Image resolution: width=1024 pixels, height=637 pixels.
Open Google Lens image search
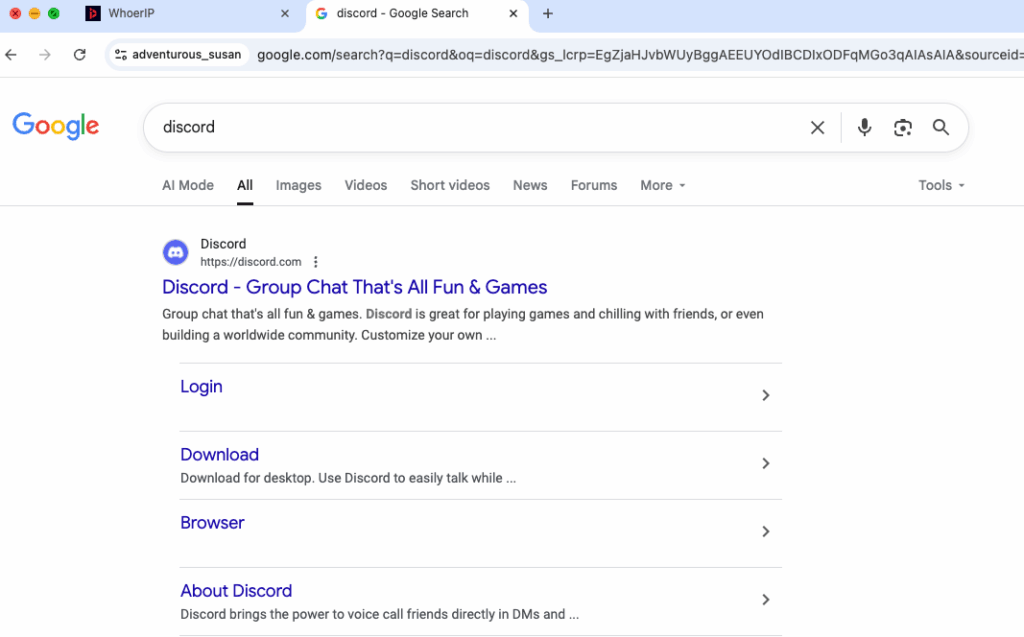pos(903,127)
